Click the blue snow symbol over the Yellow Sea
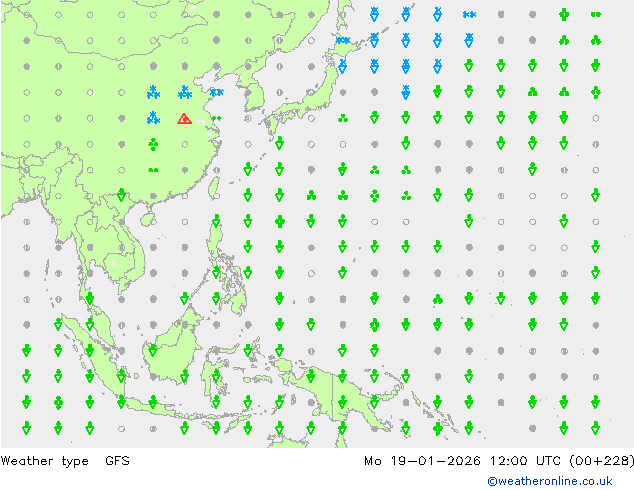The image size is (634, 490). point(216,93)
